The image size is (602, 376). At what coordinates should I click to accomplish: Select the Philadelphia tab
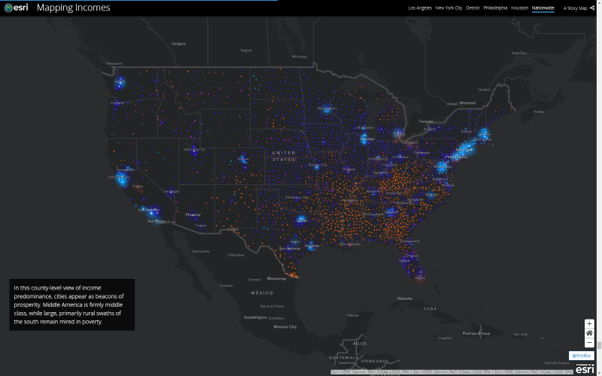tap(495, 8)
